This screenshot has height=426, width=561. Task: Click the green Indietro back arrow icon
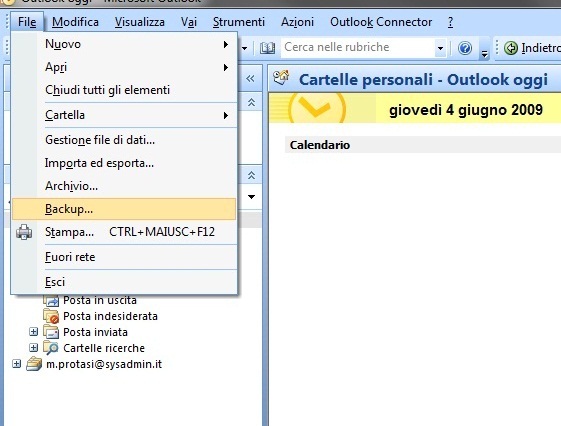(511, 48)
